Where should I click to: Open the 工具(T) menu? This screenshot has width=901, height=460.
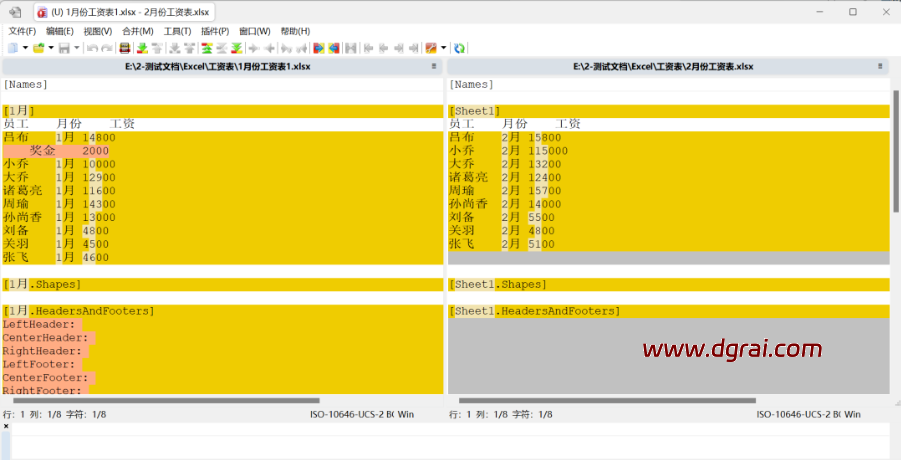coord(176,31)
